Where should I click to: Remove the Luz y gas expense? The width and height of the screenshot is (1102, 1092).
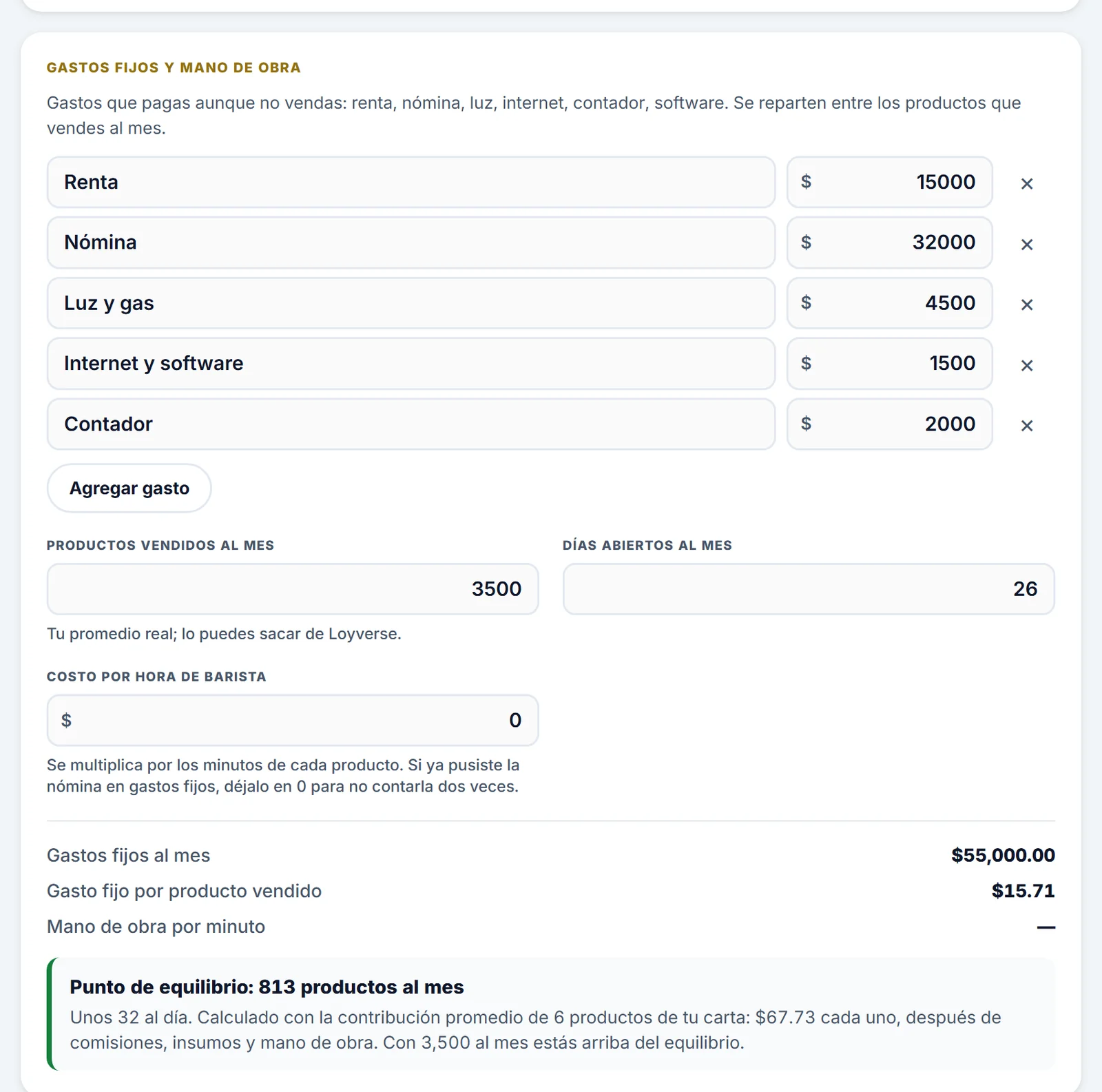(x=1026, y=304)
